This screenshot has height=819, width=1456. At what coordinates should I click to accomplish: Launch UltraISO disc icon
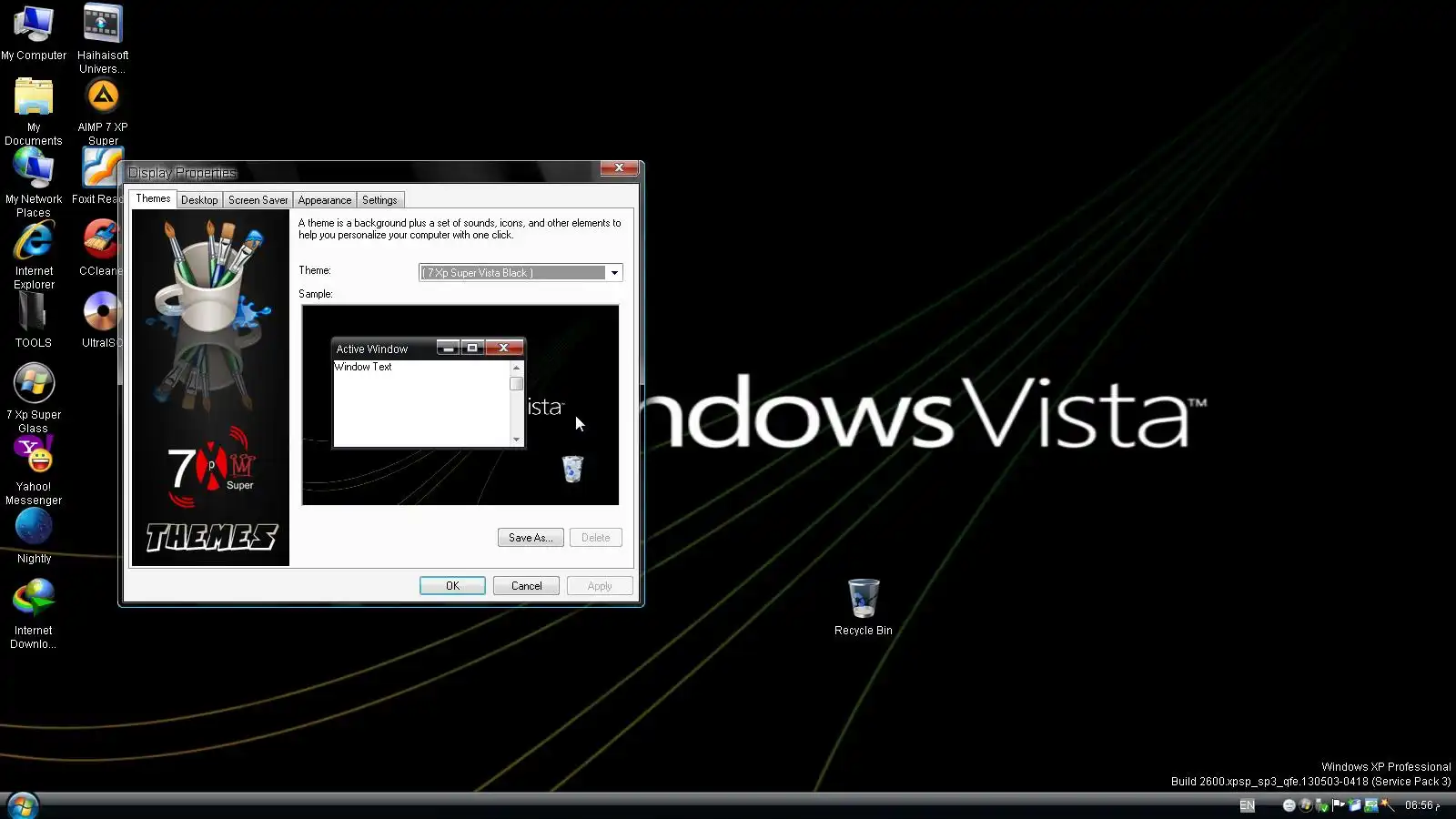coord(101,320)
